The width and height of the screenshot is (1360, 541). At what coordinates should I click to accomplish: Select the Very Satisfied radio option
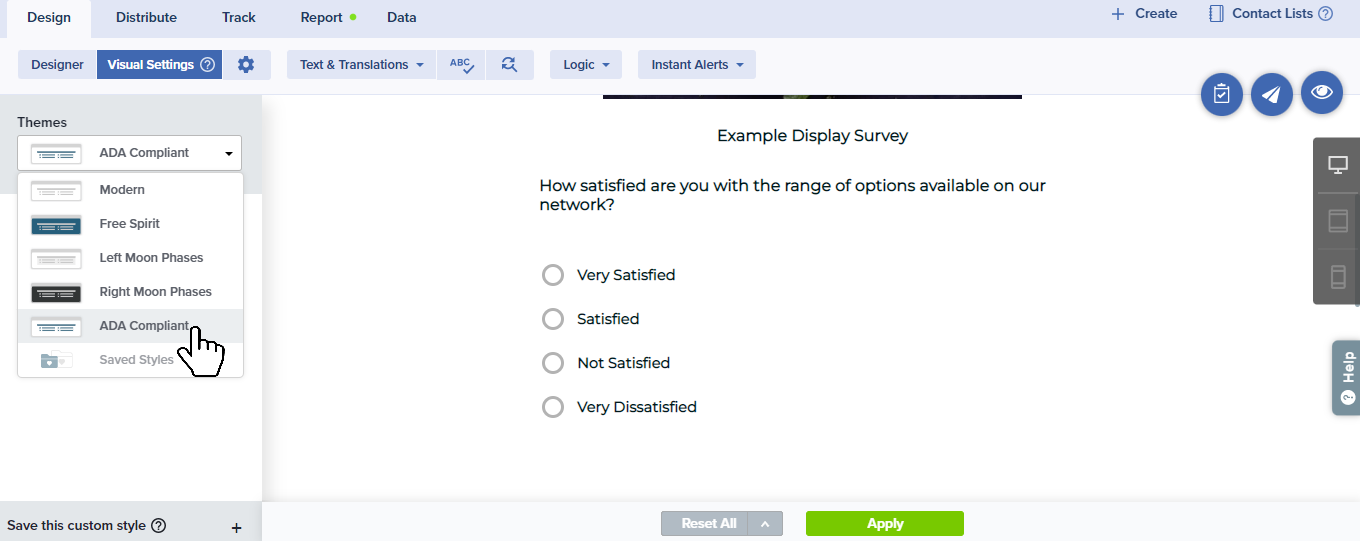pos(553,275)
